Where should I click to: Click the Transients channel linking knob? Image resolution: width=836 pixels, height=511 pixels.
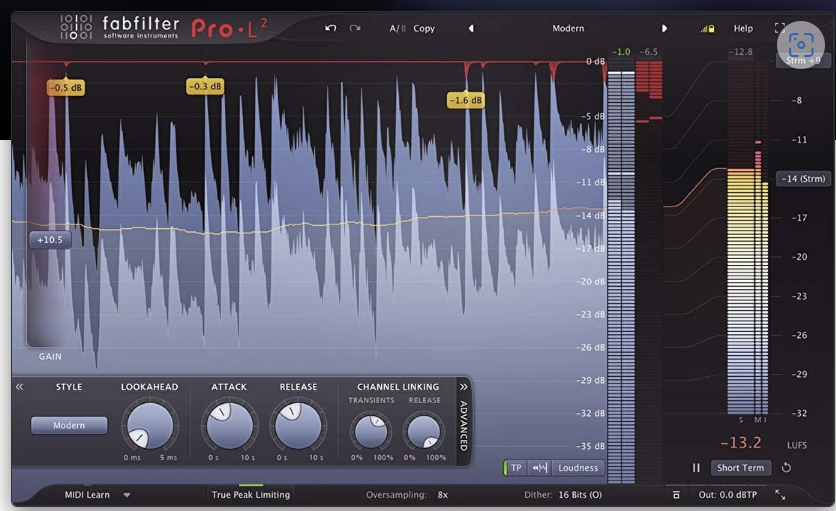click(371, 431)
